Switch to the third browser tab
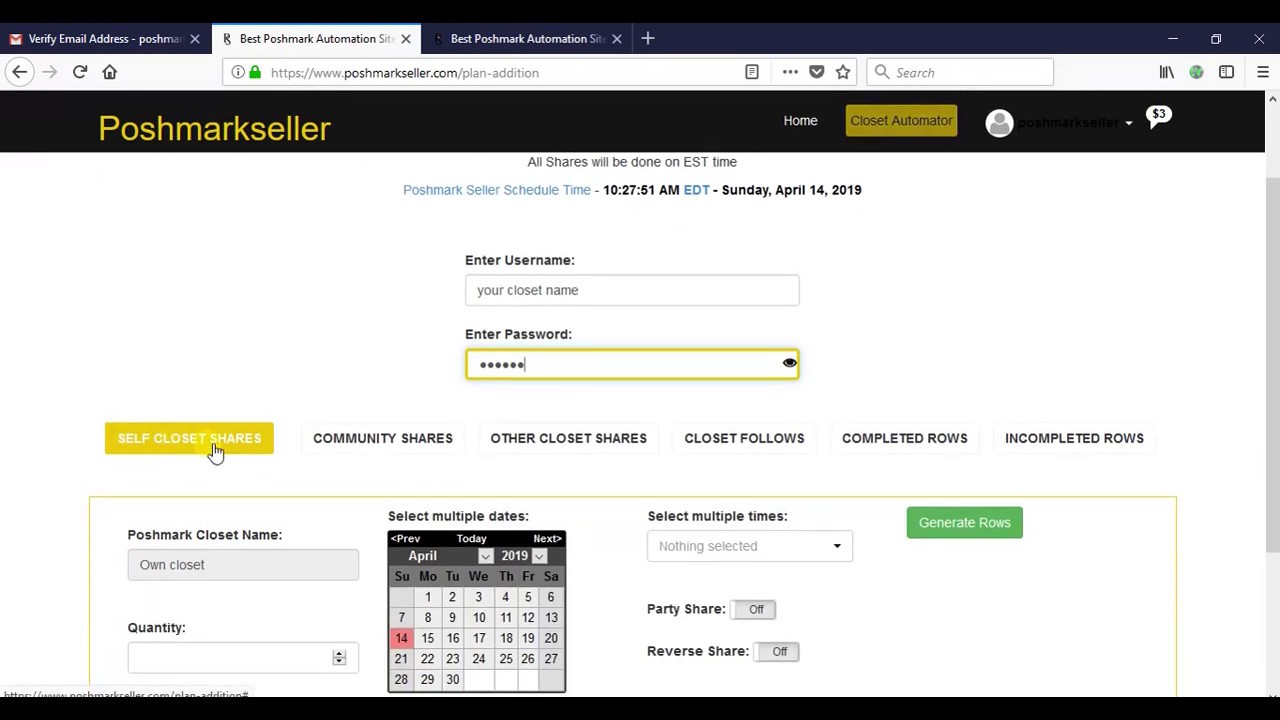 [x=527, y=39]
